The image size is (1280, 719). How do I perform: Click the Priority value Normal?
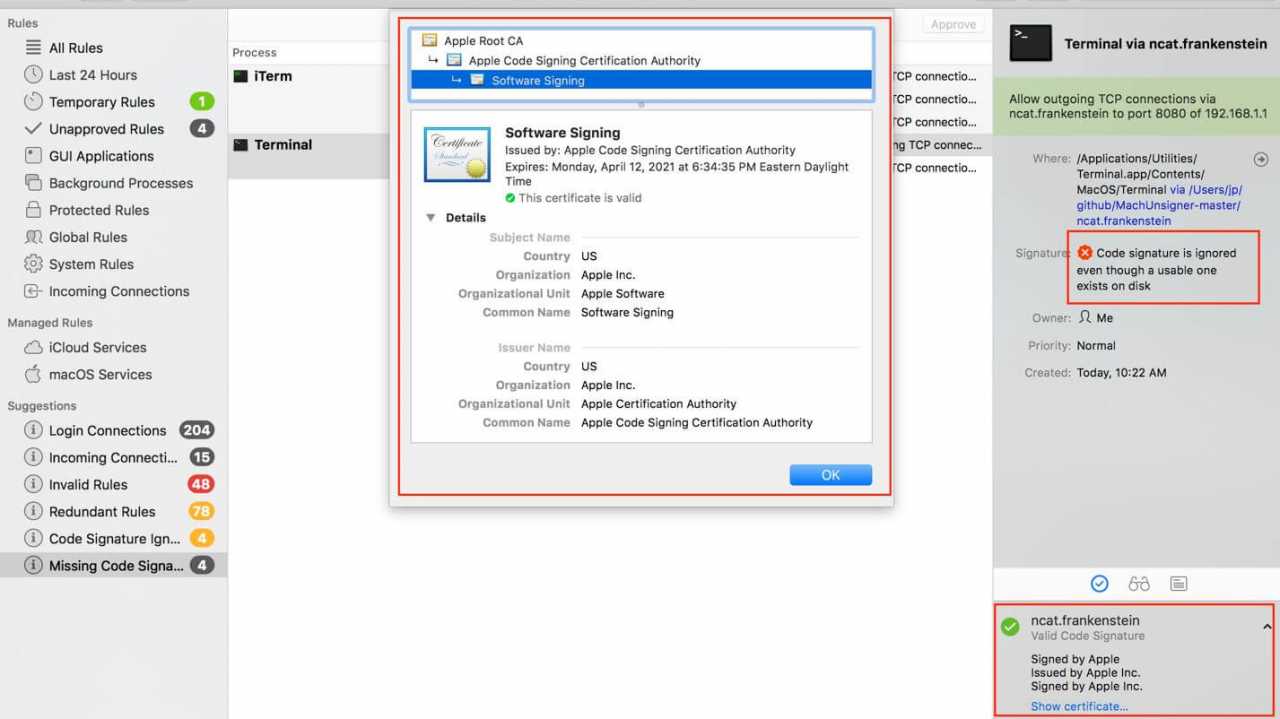[1096, 345]
